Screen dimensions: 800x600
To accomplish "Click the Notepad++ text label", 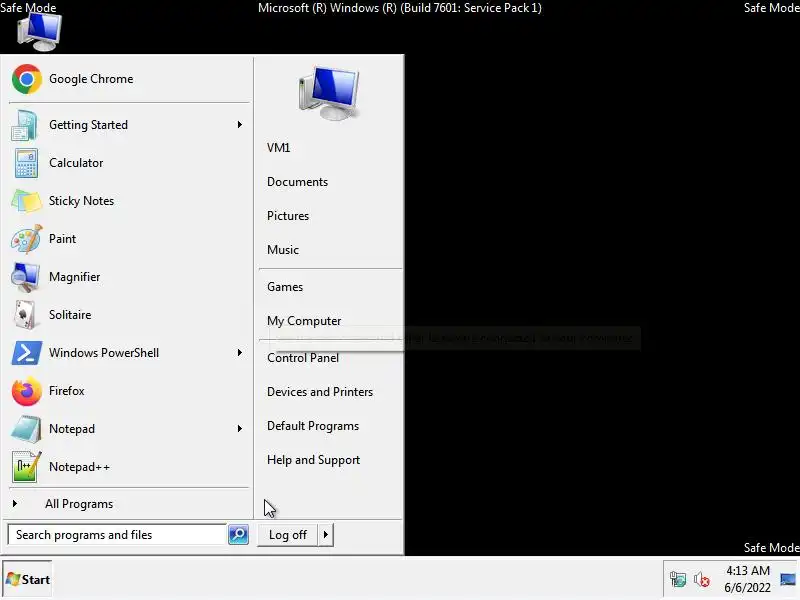I will [80, 467].
